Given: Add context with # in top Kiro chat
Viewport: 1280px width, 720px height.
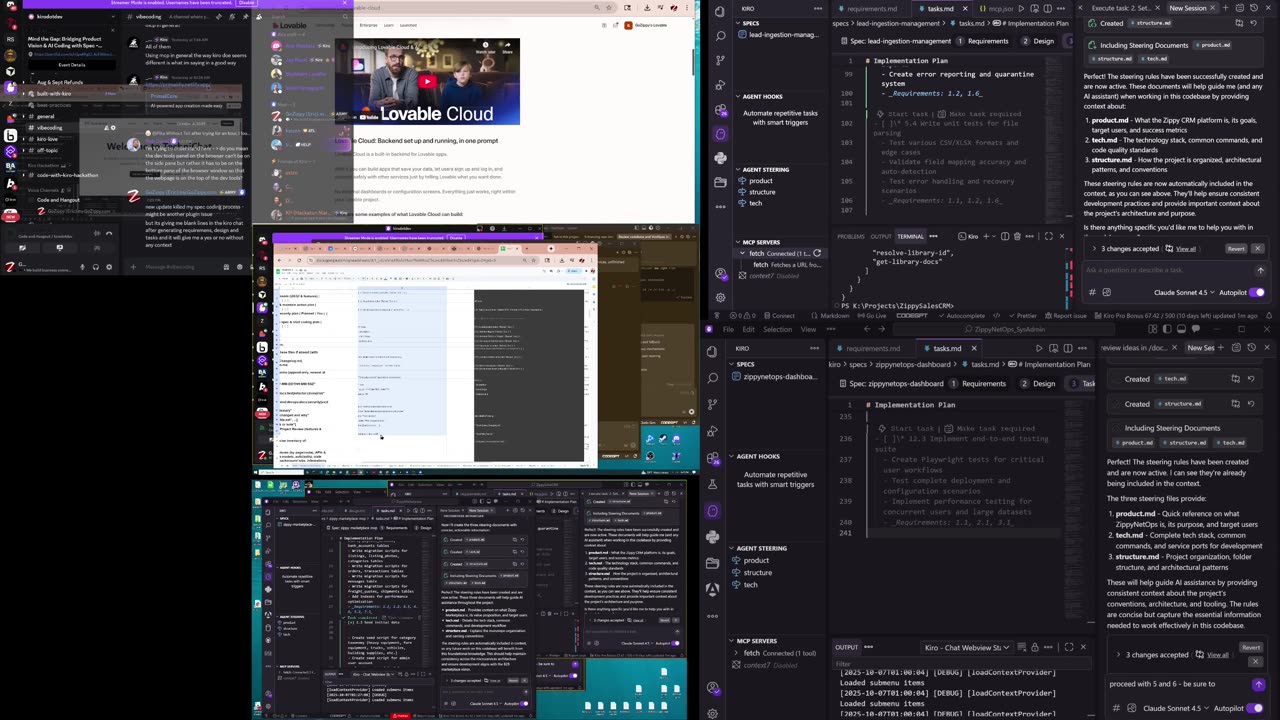Looking at the screenshot, I should (1092, 292).
